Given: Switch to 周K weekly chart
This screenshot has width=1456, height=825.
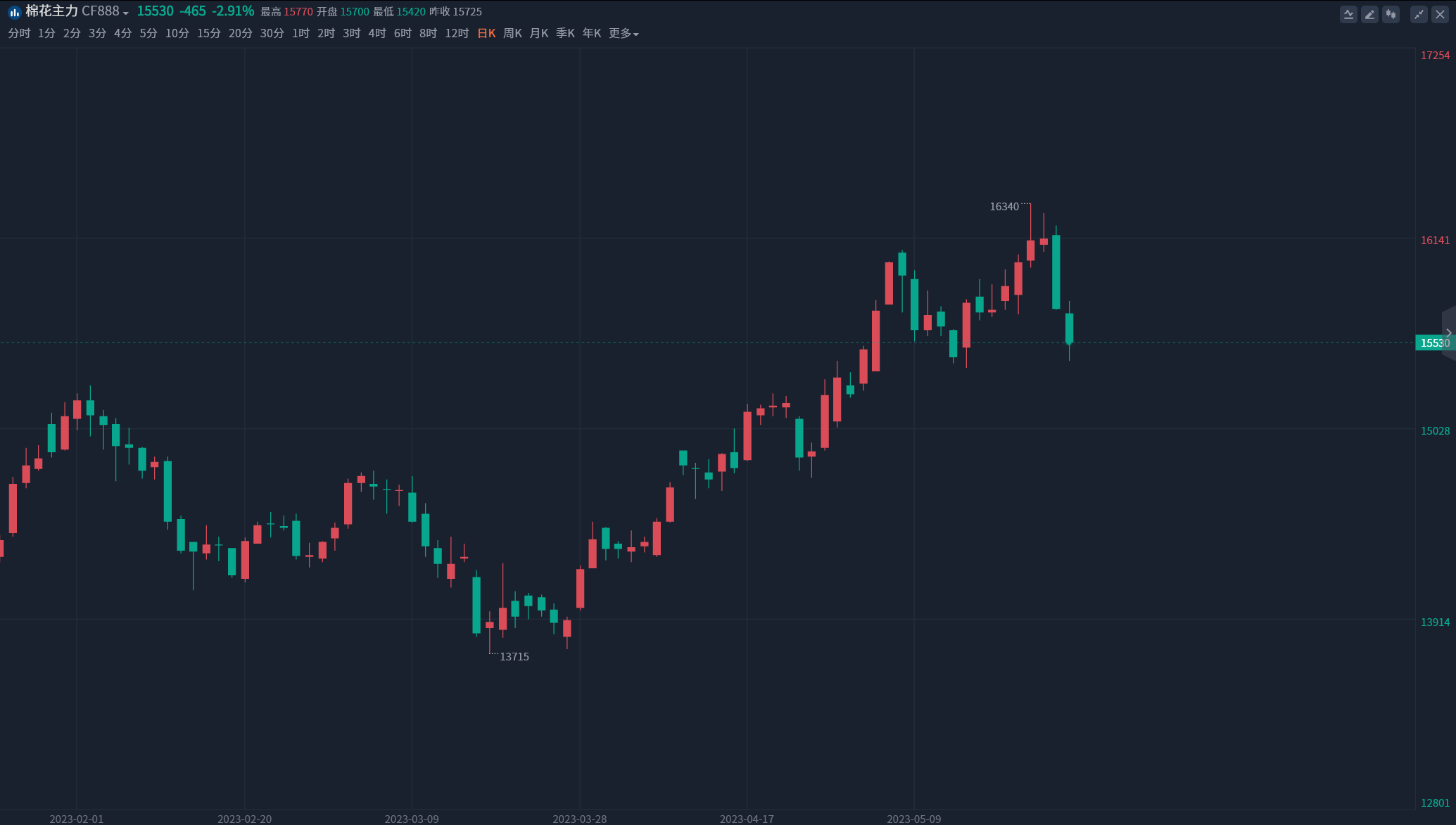Looking at the screenshot, I should [x=512, y=33].
